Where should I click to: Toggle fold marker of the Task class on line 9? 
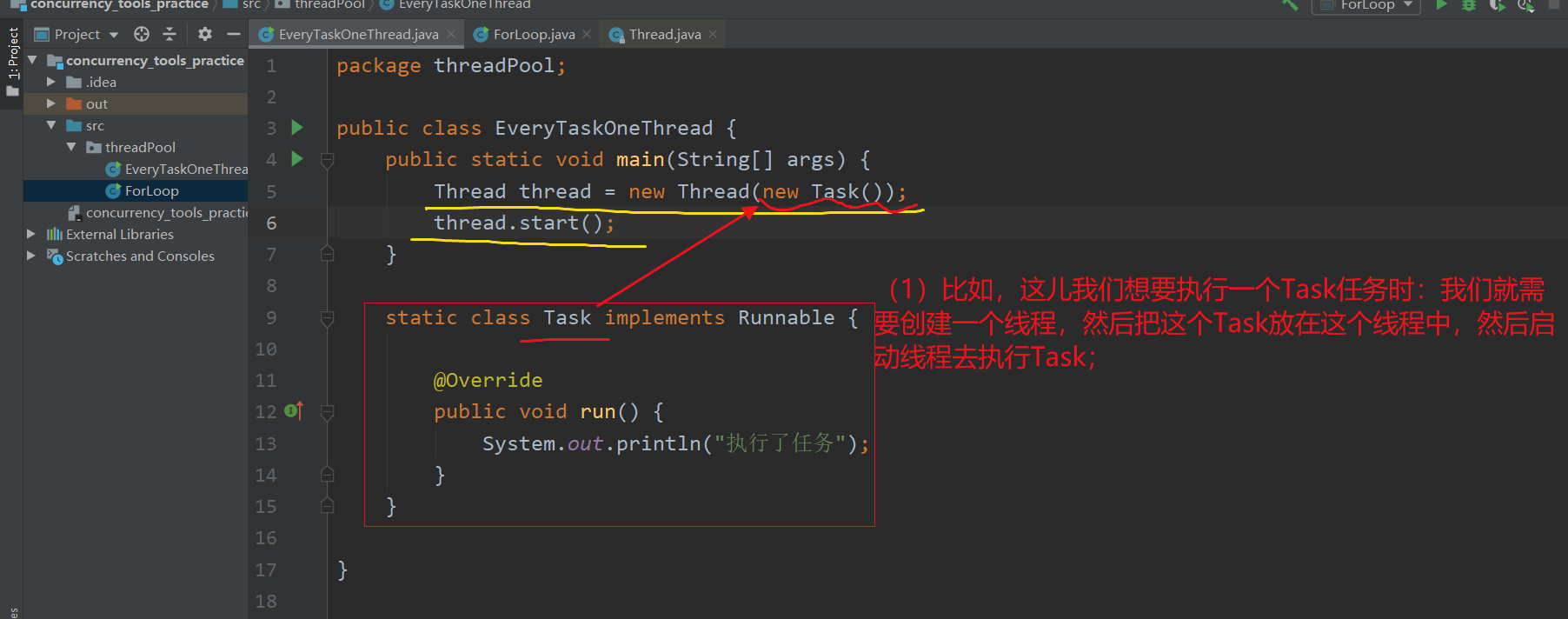(x=327, y=318)
